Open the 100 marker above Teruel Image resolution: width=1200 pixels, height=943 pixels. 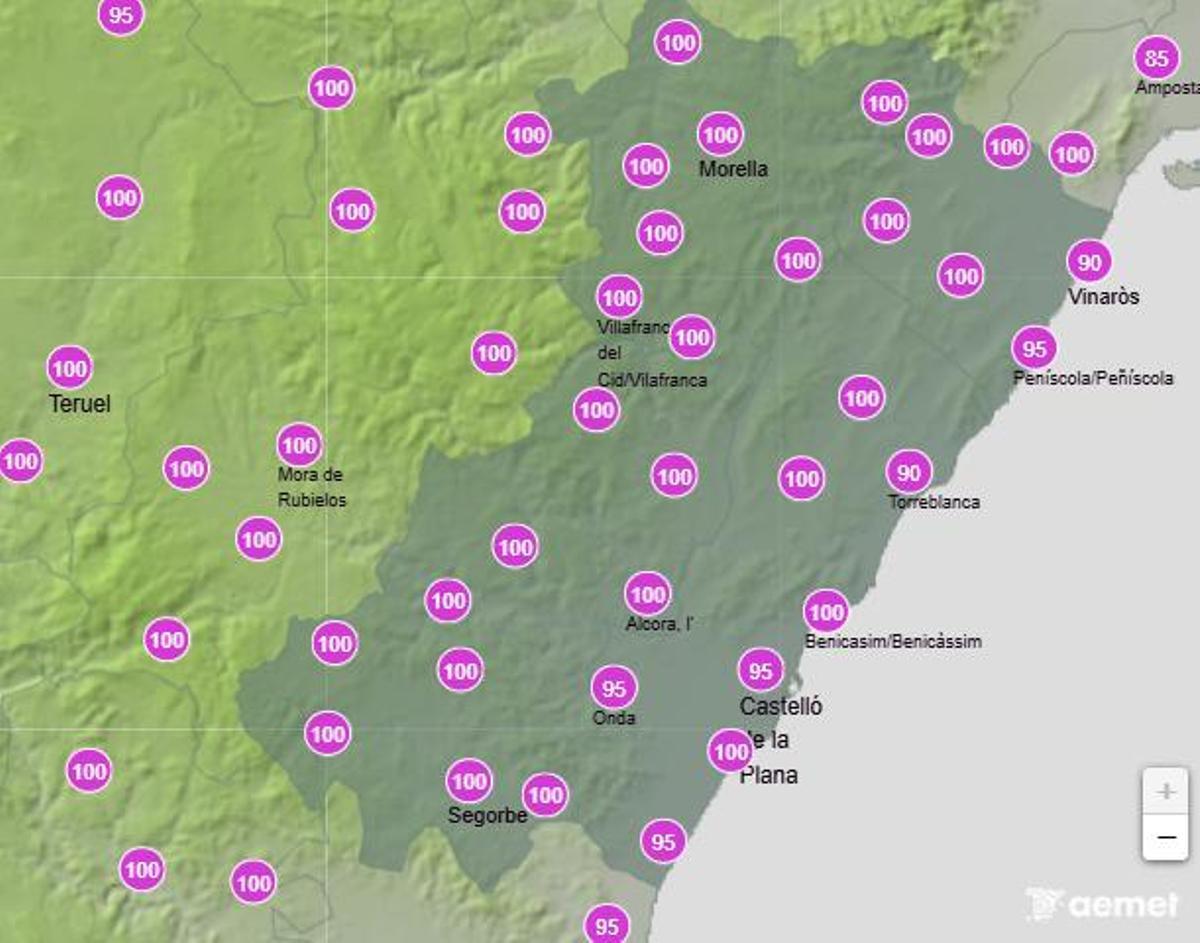coord(69,368)
